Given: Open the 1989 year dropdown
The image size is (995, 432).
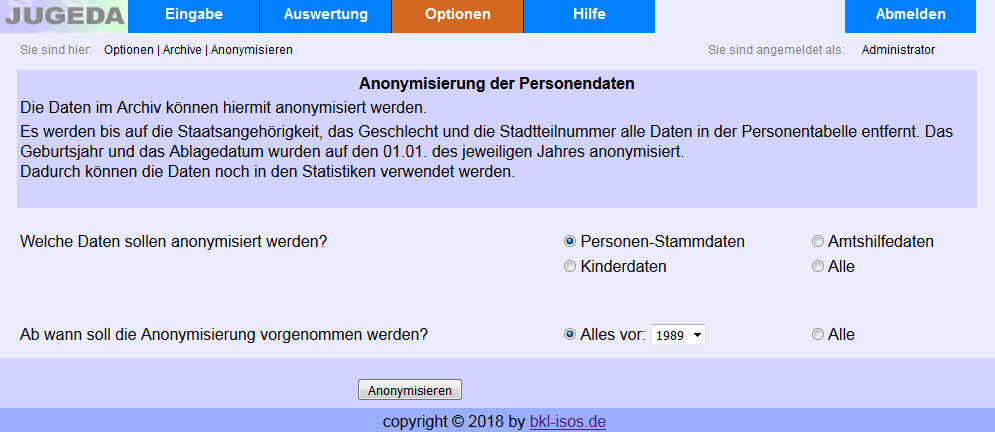Looking at the screenshot, I should (x=678, y=335).
